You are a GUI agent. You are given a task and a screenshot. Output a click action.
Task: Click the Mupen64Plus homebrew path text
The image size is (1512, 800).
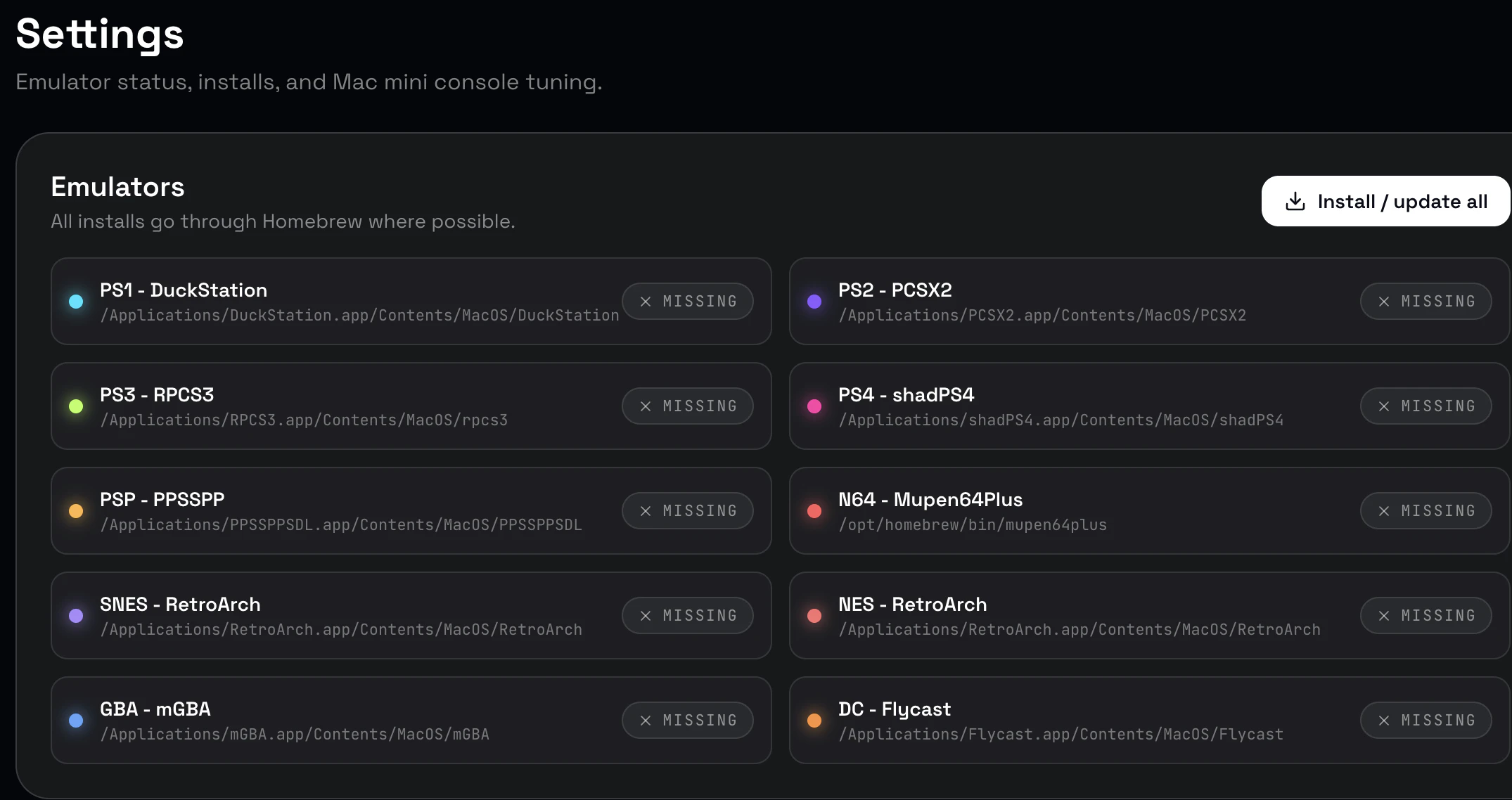pos(973,524)
